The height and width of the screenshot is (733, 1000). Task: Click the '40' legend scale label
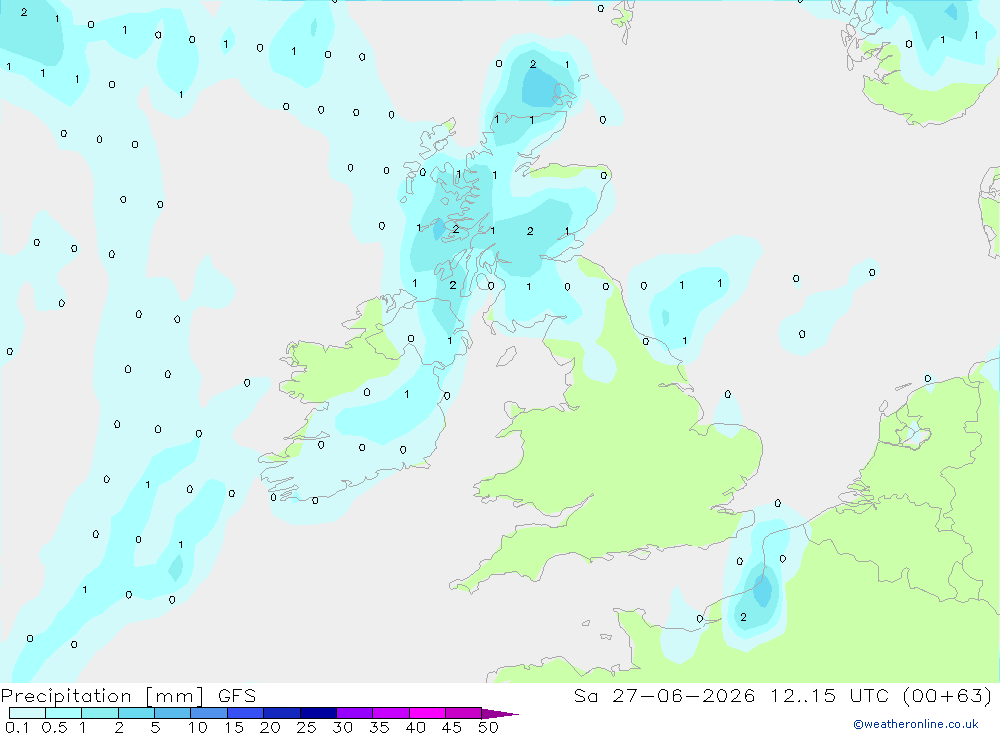(415, 727)
